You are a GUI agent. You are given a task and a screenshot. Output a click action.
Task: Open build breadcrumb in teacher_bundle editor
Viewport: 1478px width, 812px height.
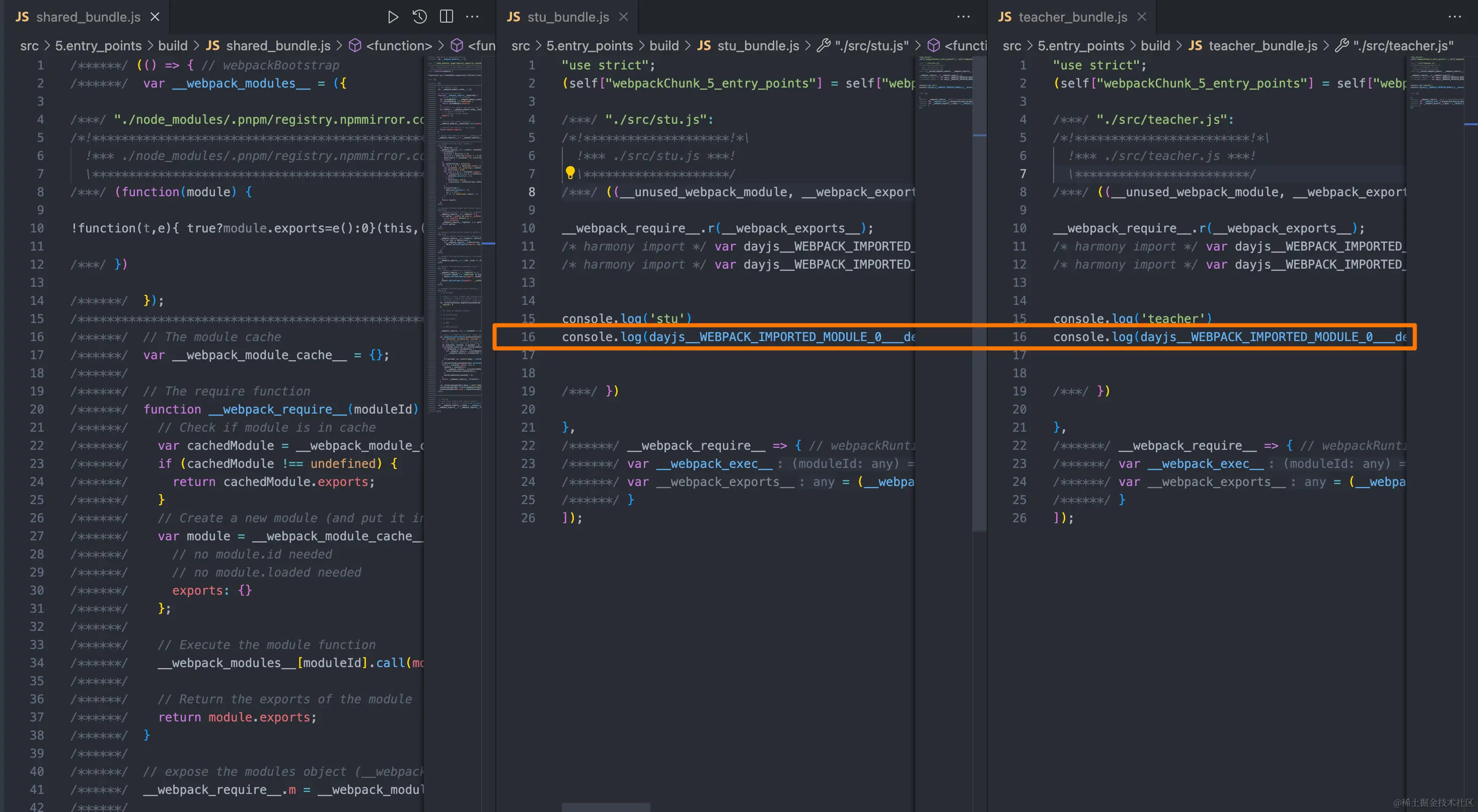pyautogui.click(x=1155, y=46)
